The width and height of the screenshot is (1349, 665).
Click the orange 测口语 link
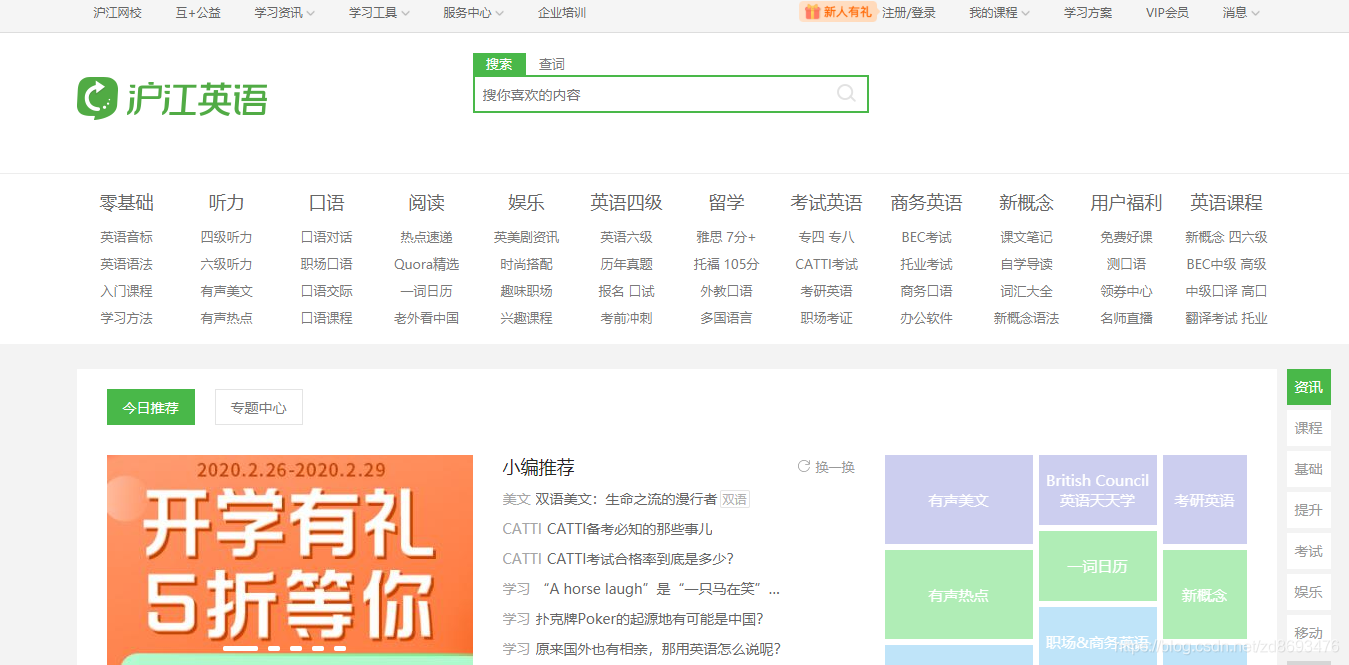tap(1127, 265)
